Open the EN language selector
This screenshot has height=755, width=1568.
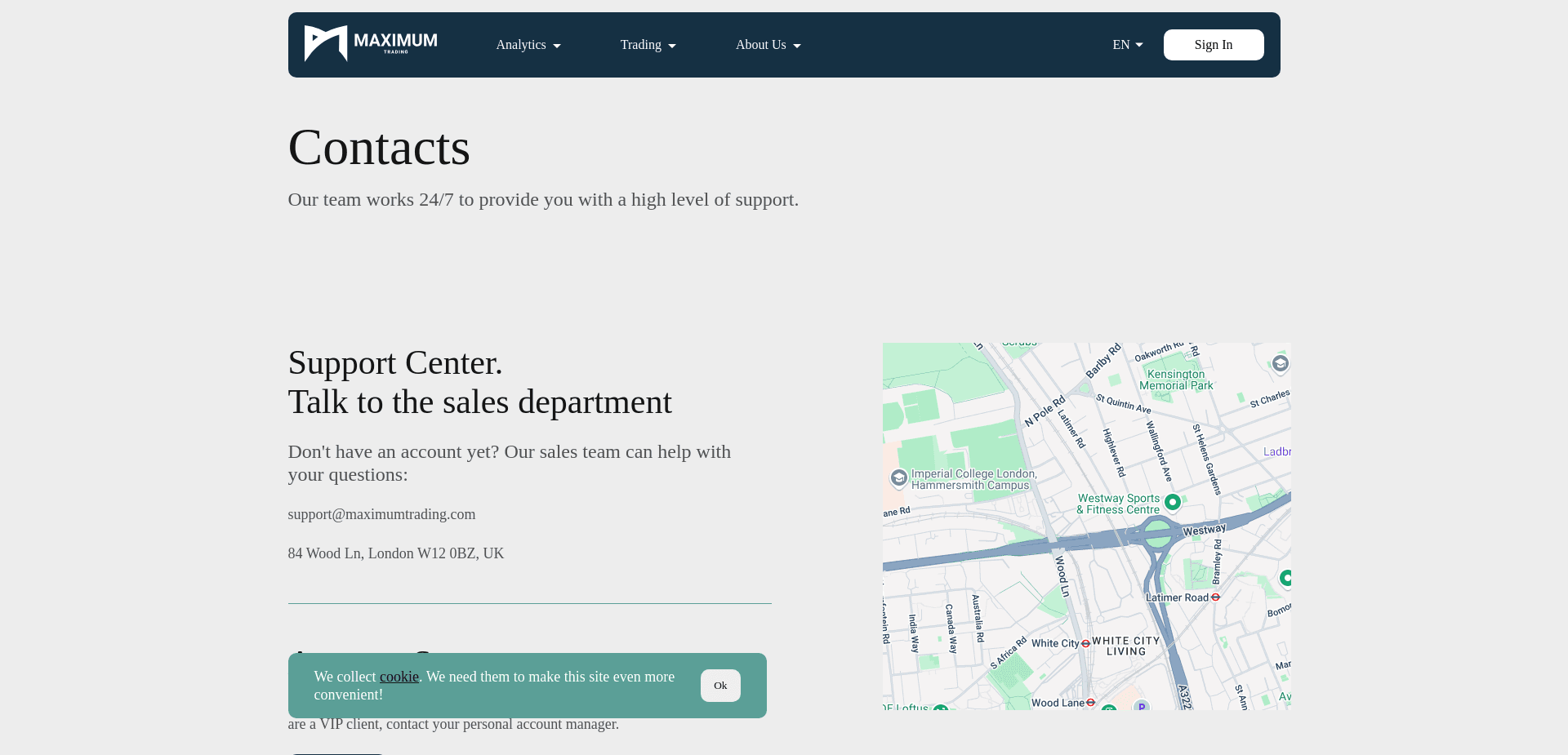click(1127, 45)
